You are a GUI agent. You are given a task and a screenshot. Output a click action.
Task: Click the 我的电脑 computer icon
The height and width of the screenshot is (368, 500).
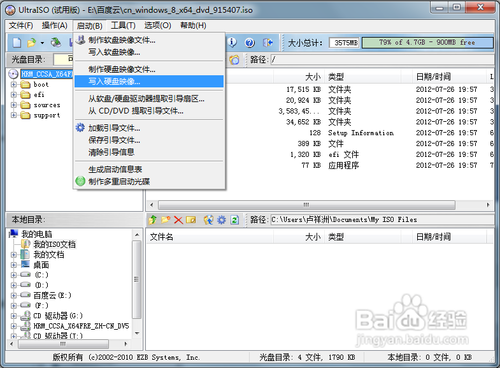coord(14,233)
